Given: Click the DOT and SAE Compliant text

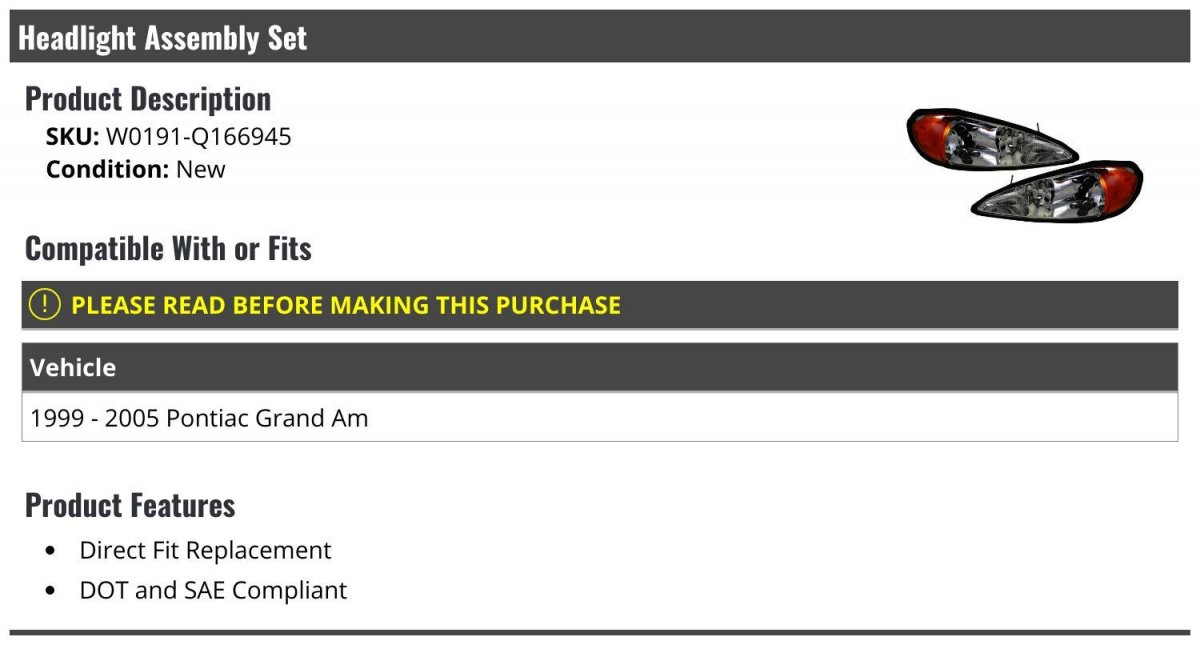Looking at the screenshot, I should (213, 591).
